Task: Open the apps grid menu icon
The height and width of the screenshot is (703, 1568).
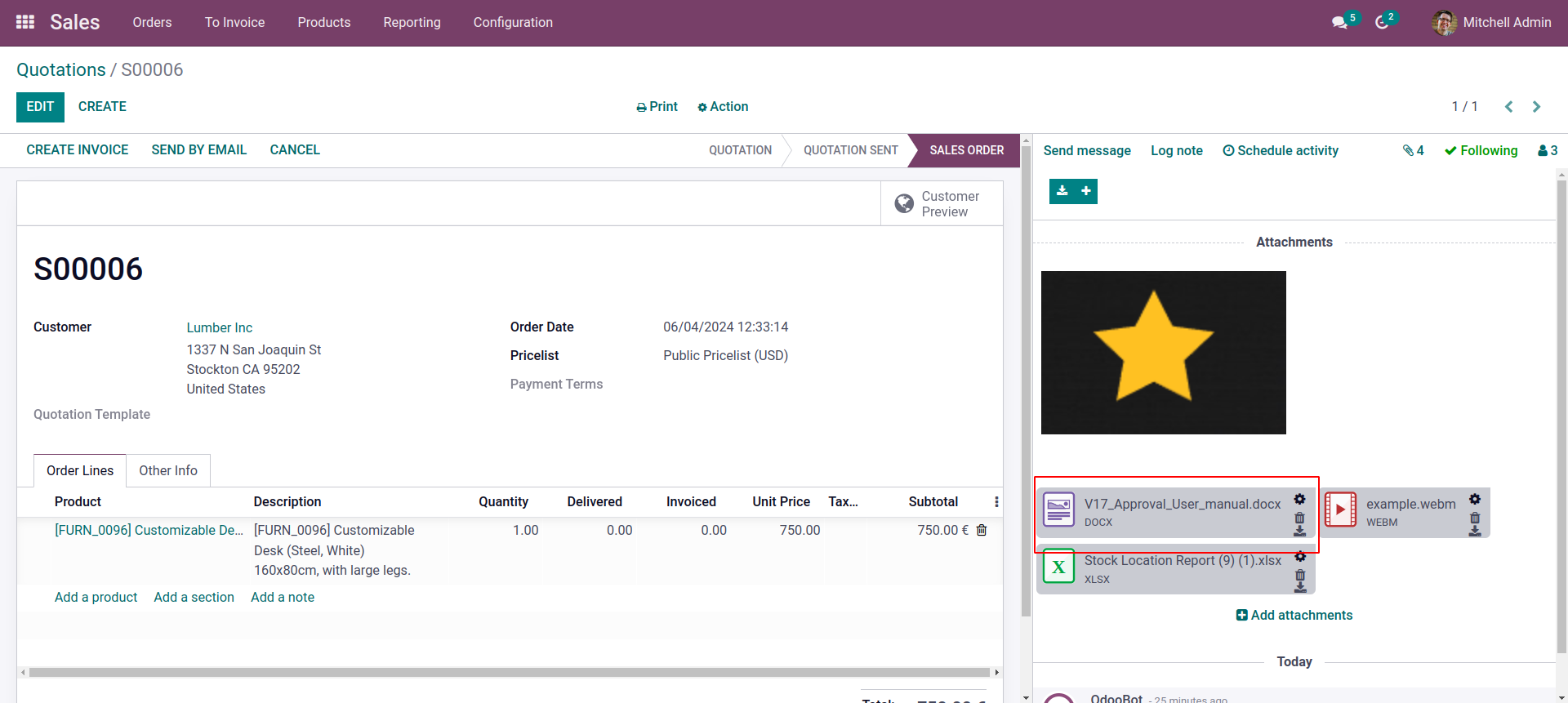Action: (25, 22)
